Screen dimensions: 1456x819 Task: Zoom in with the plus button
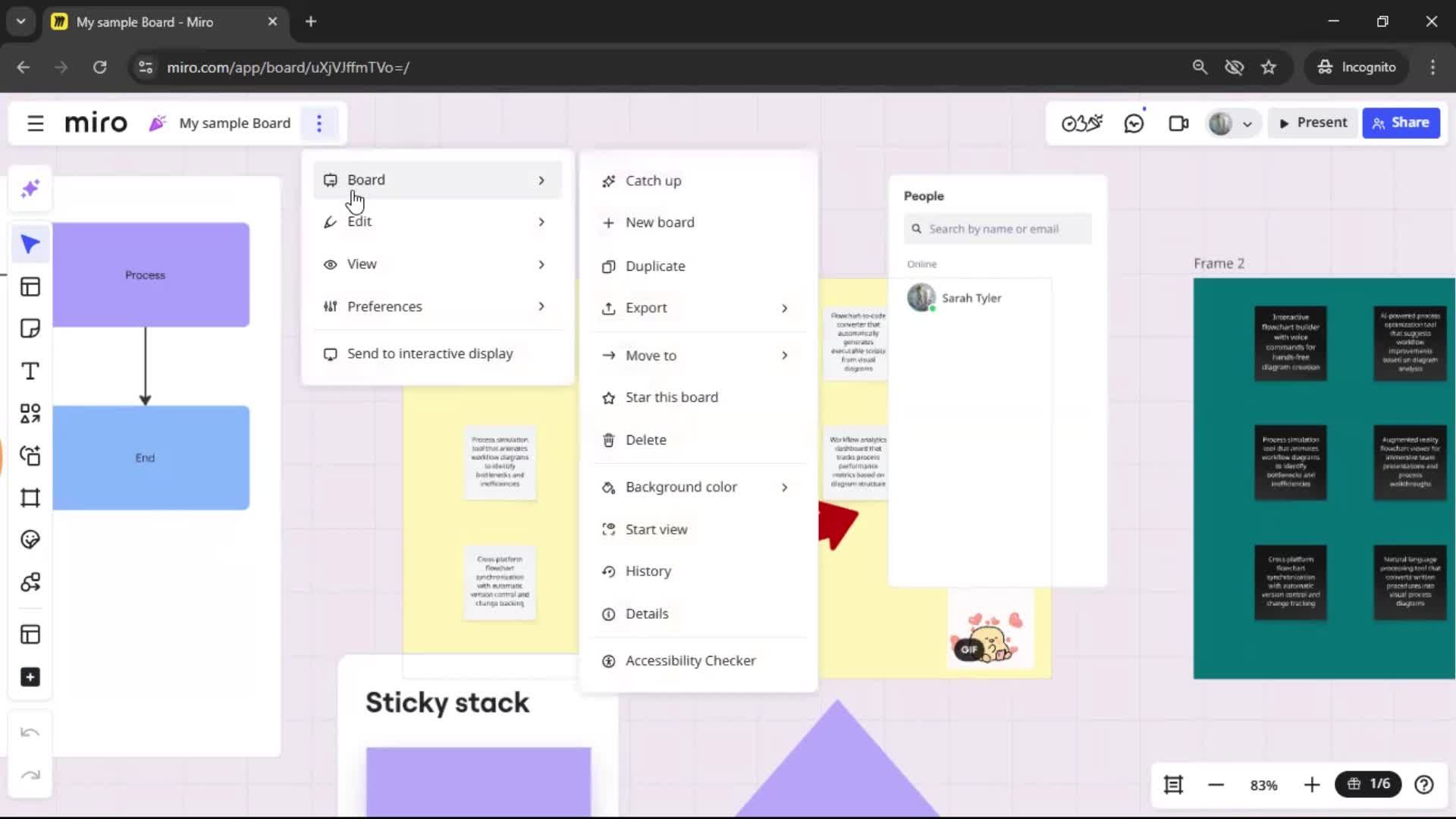coord(1312,785)
